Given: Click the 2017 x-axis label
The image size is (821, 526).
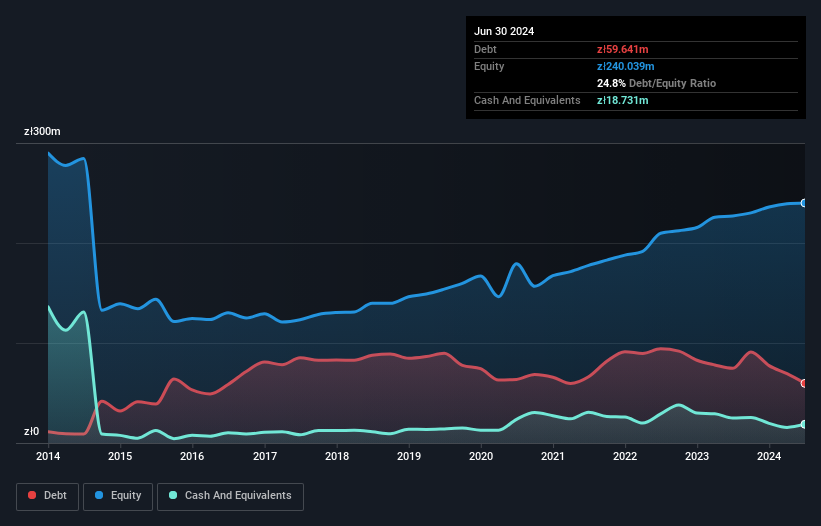Looking at the screenshot, I should point(265,456).
